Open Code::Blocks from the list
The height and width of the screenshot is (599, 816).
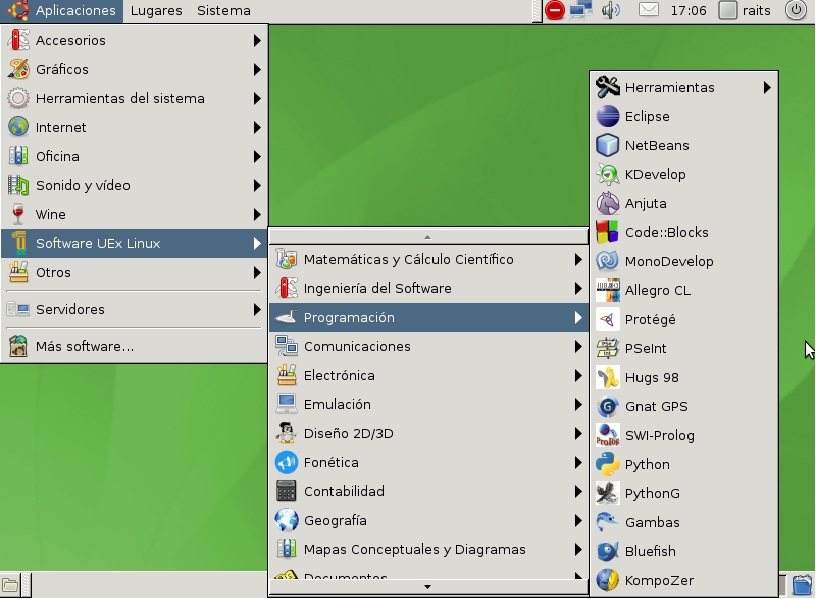tap(666, 232)
